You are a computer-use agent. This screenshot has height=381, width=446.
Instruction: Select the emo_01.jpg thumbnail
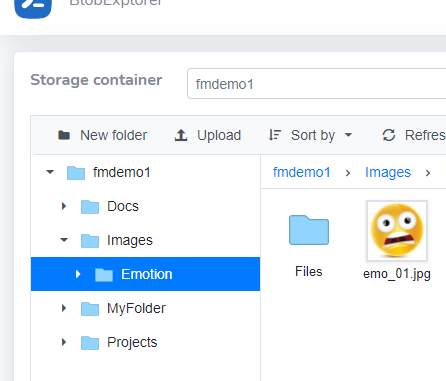pos(397,231)
